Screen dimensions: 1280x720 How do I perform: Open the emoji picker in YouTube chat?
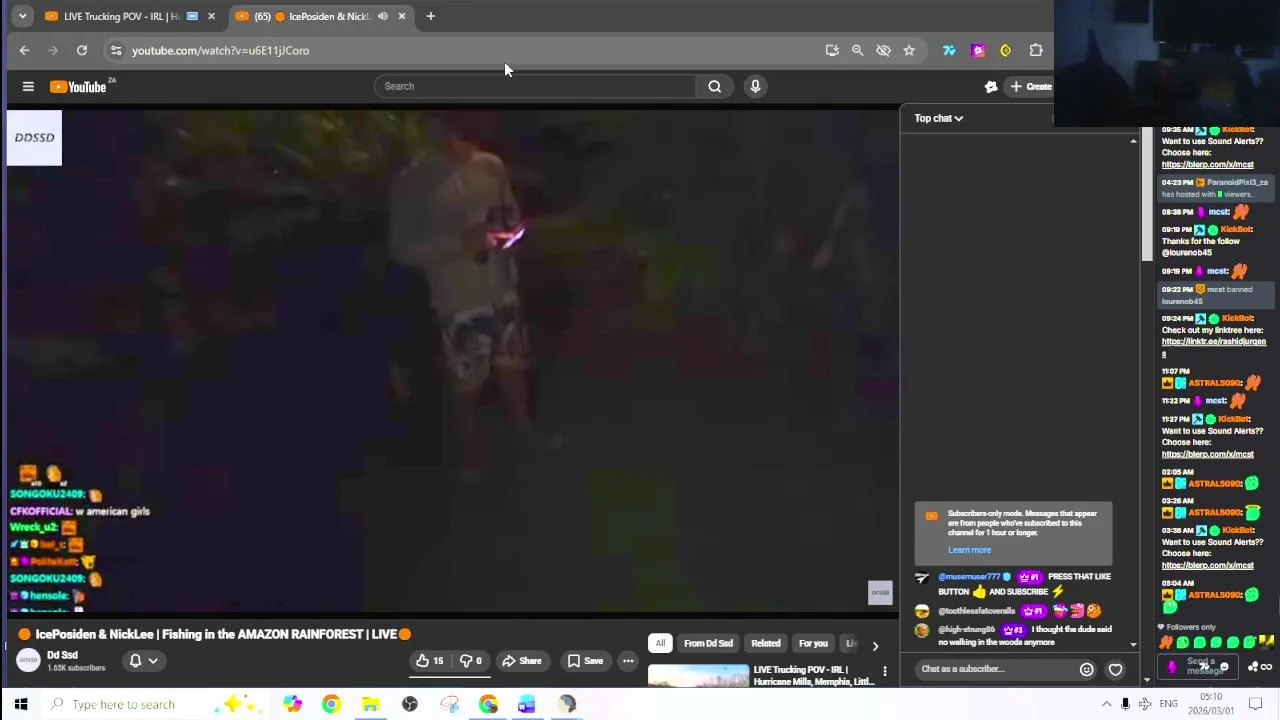click(1086, 670)
